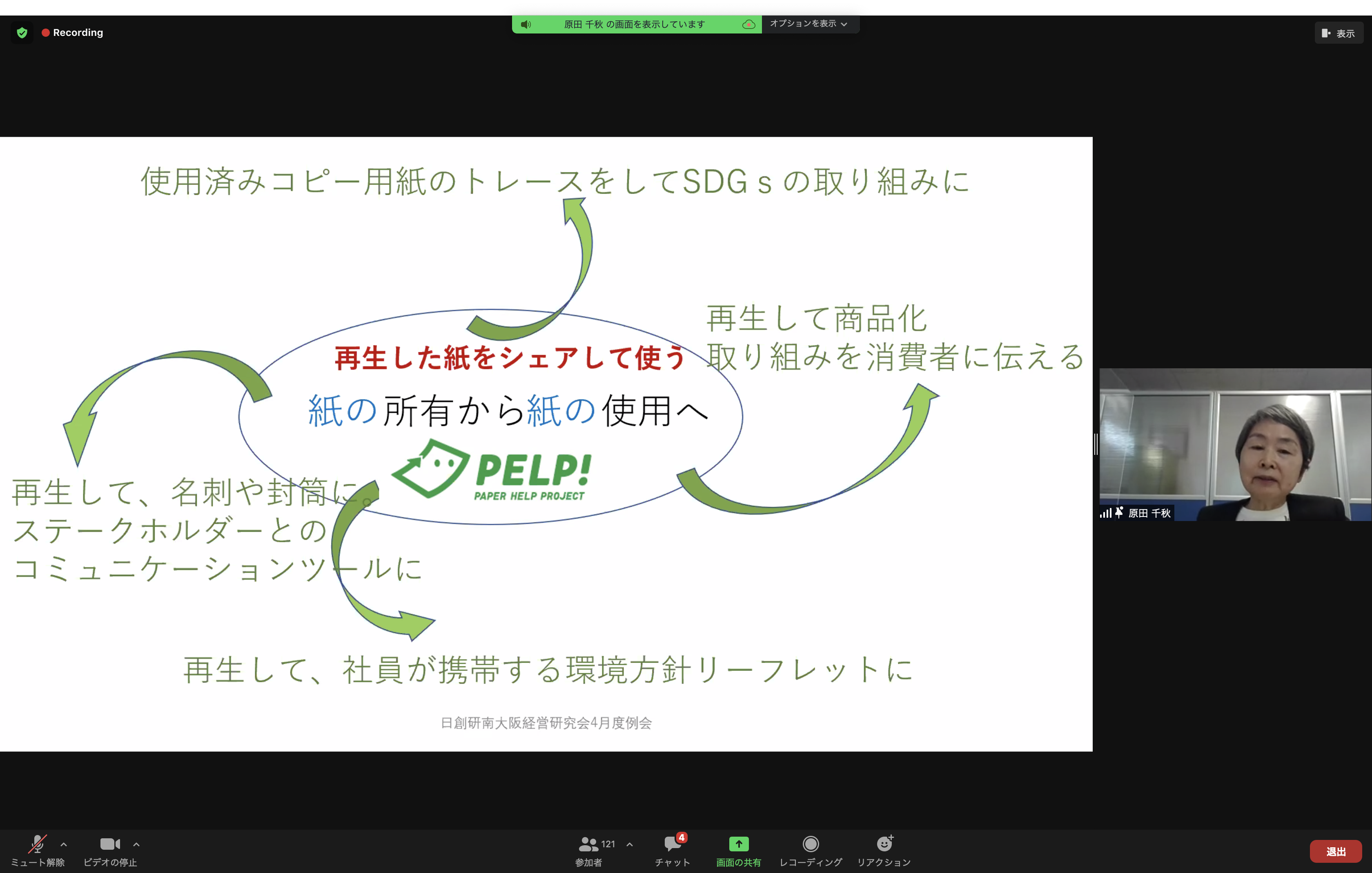The width and height of the screenshot is (1372, 873).
Task: Stop video with the ビデオの停止 camera
Action: (x=110, y=851)
